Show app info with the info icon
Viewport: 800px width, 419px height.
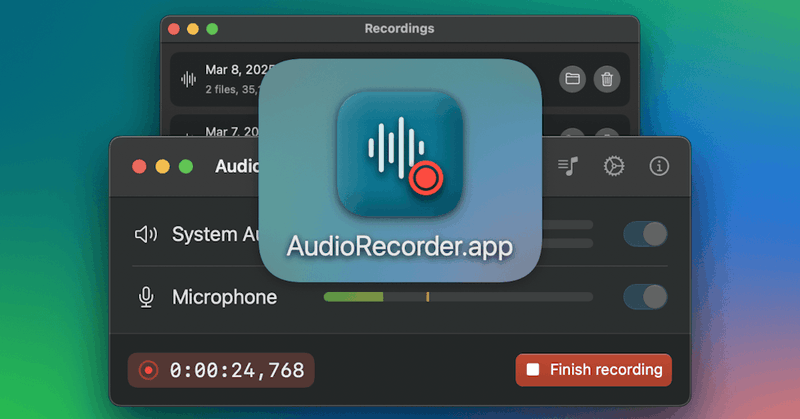click(659, 166)
